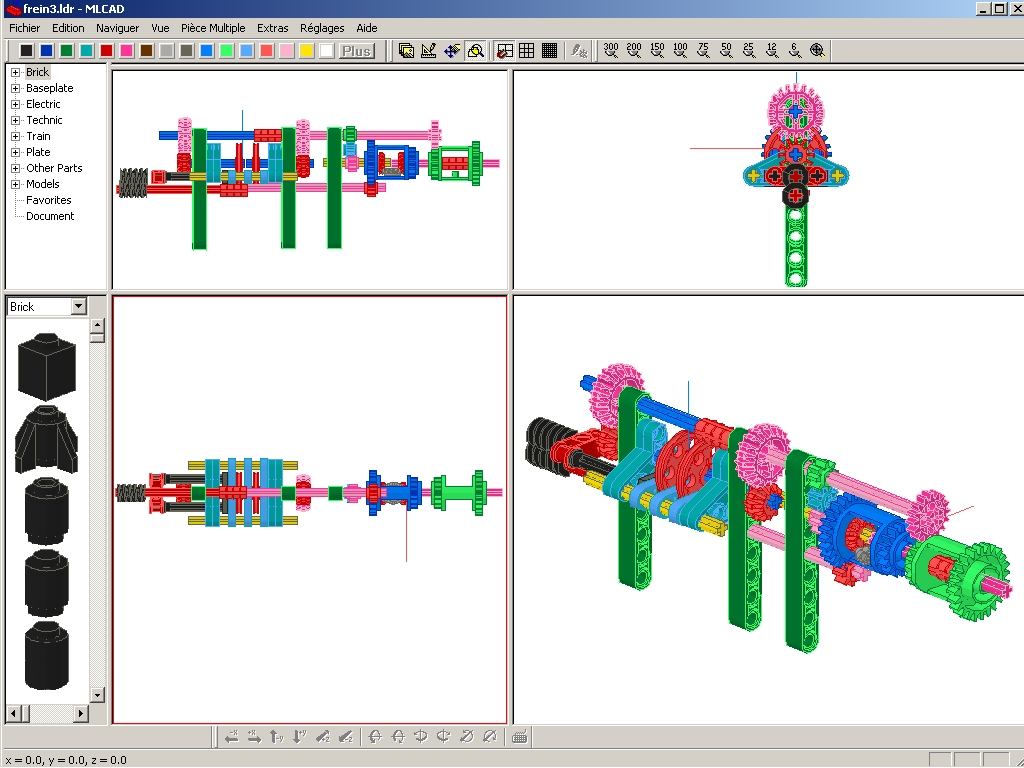1024x768 pixels.
Task: Set zoom to 150 percent
Action: click(657, 50)
